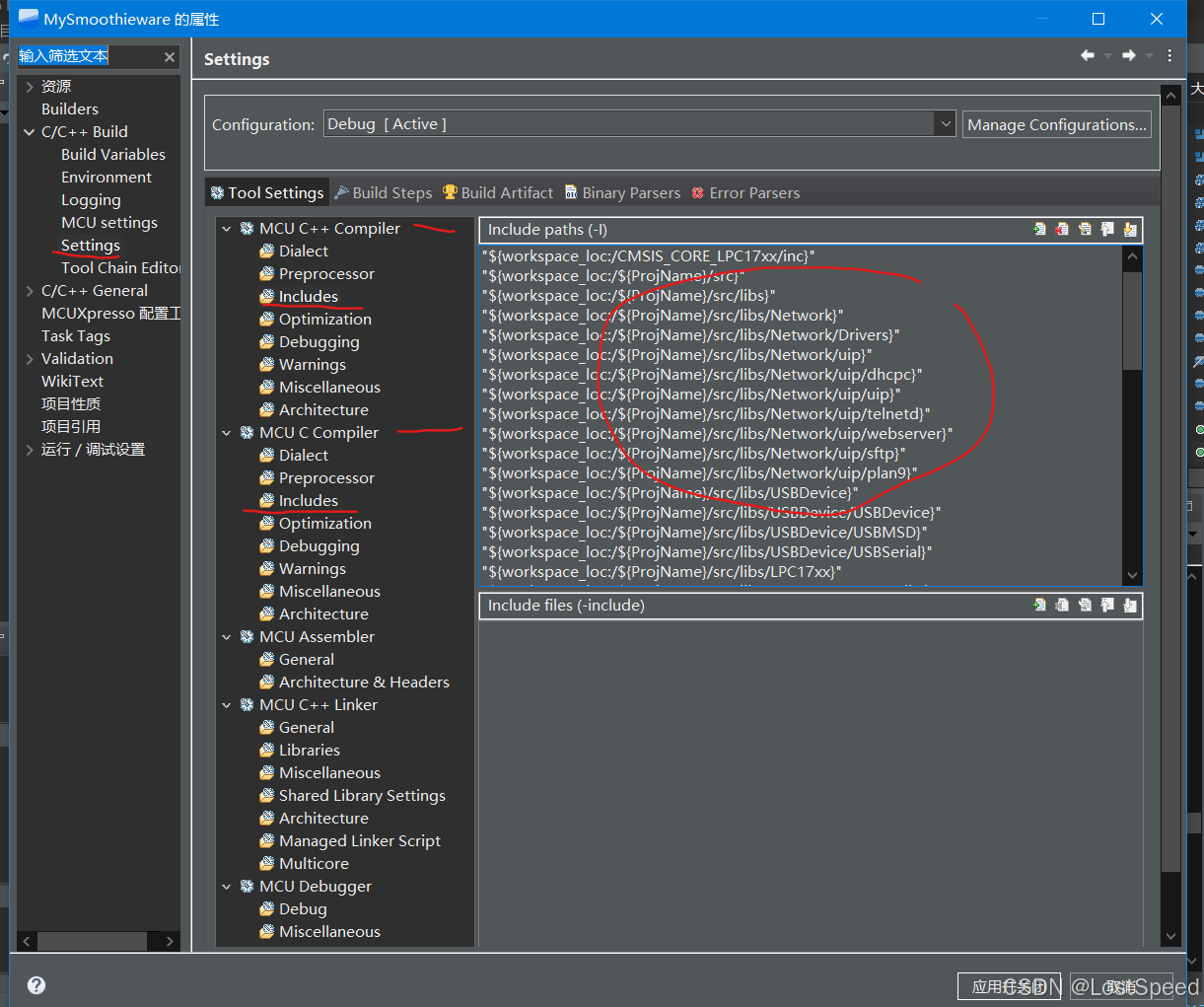Expand the 资源 category
The height and width of the screenshot is (1007, 1204).
[x=30, y=87]
